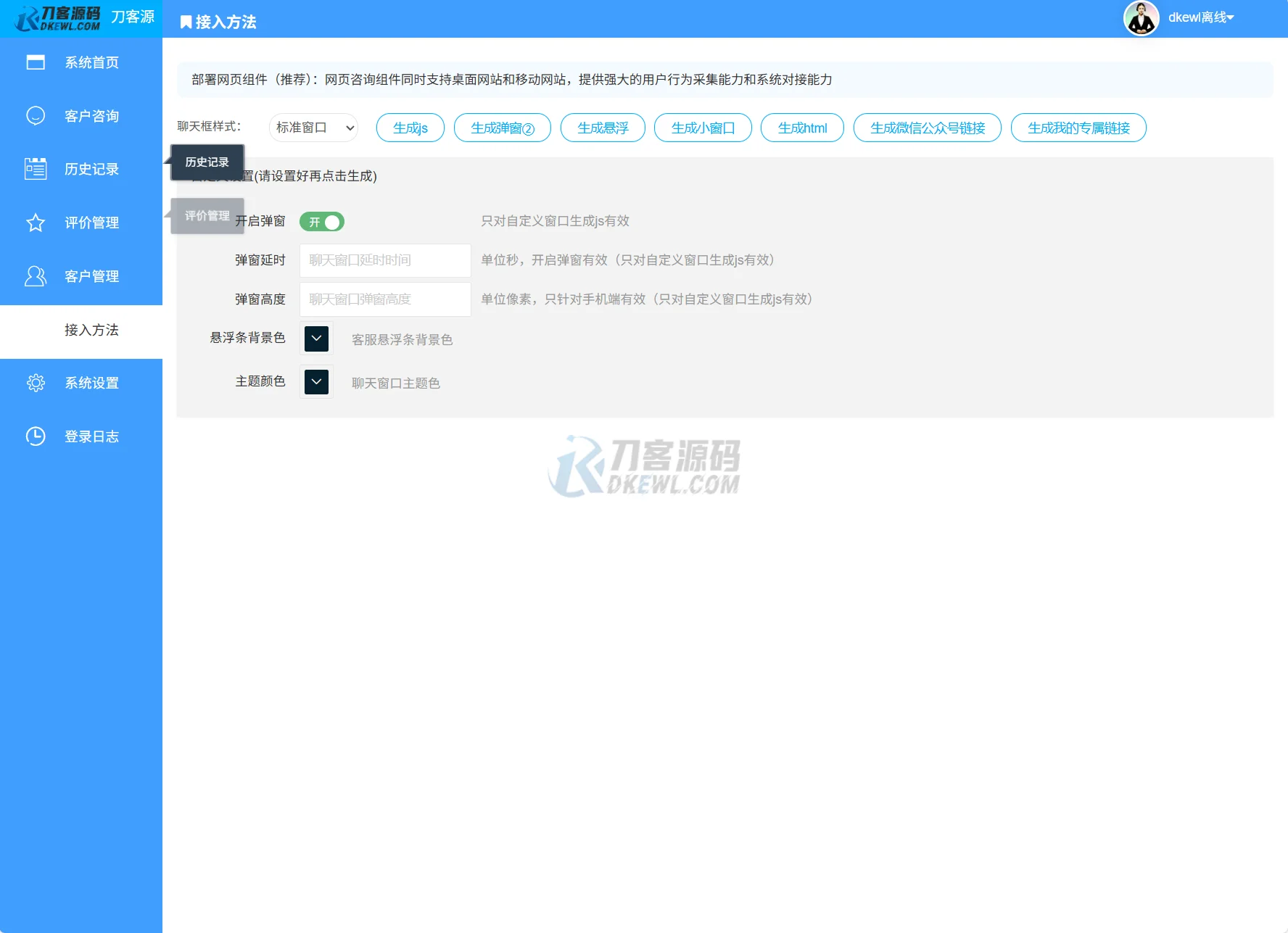This screenshot has width=1288, height=933.
Task: Click the 弹窗延时 input field
Action: pos(384,260)
